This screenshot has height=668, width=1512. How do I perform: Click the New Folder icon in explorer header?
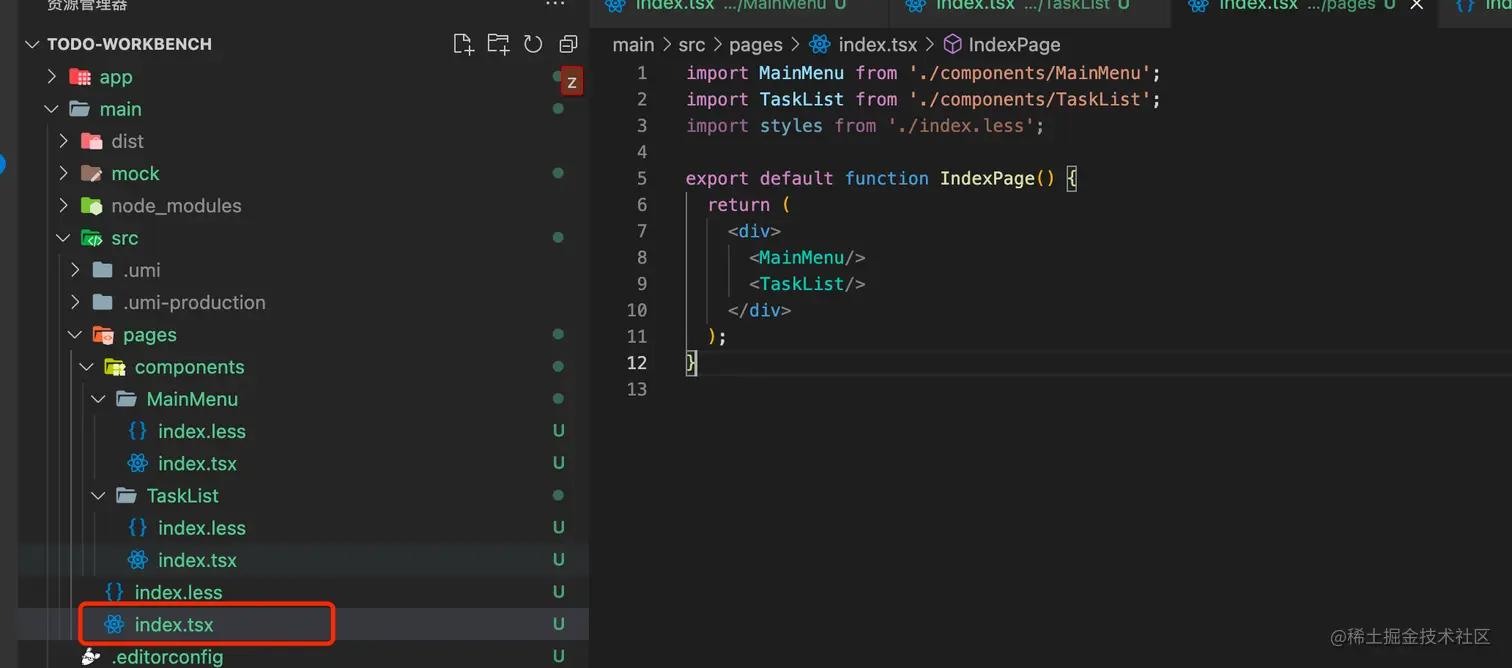pos(498,44)
